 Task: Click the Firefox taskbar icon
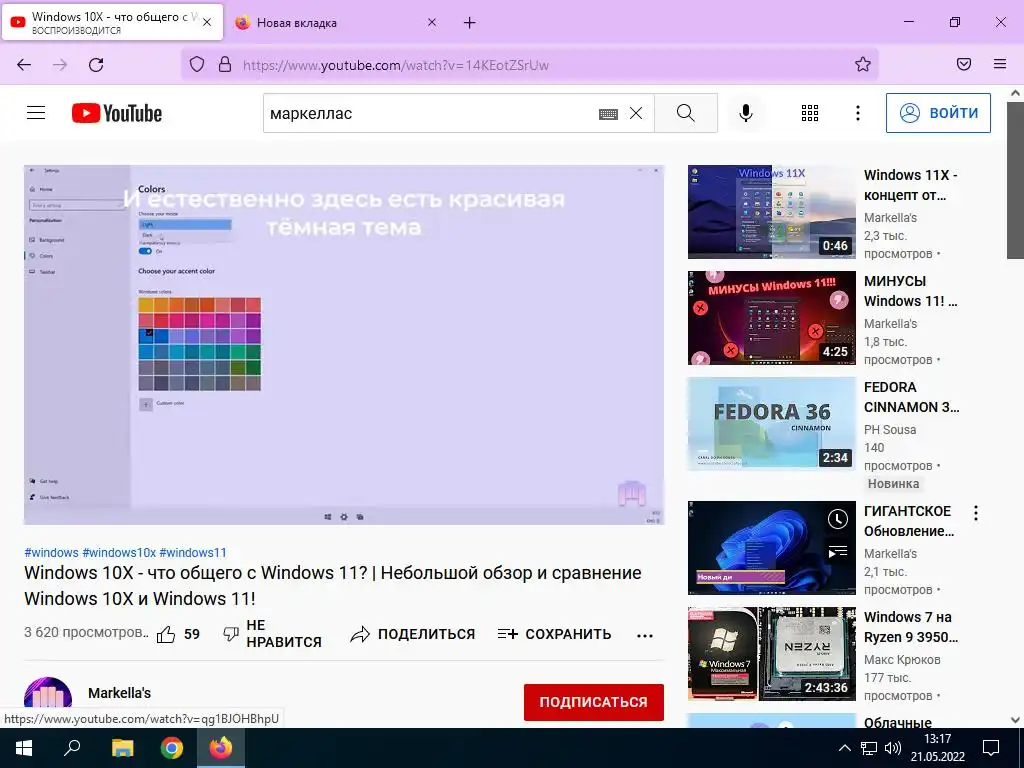(221, 748)
